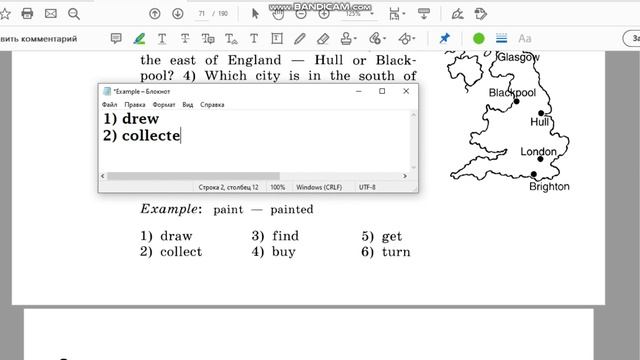640x360 pixels.
Task: Click the 'London' label on the map
Action: (x=538, y=151)
